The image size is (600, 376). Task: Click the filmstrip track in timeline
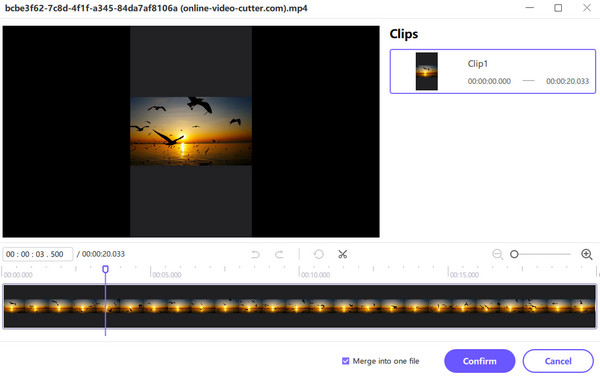pyautogui.click(x=300, y=306)
